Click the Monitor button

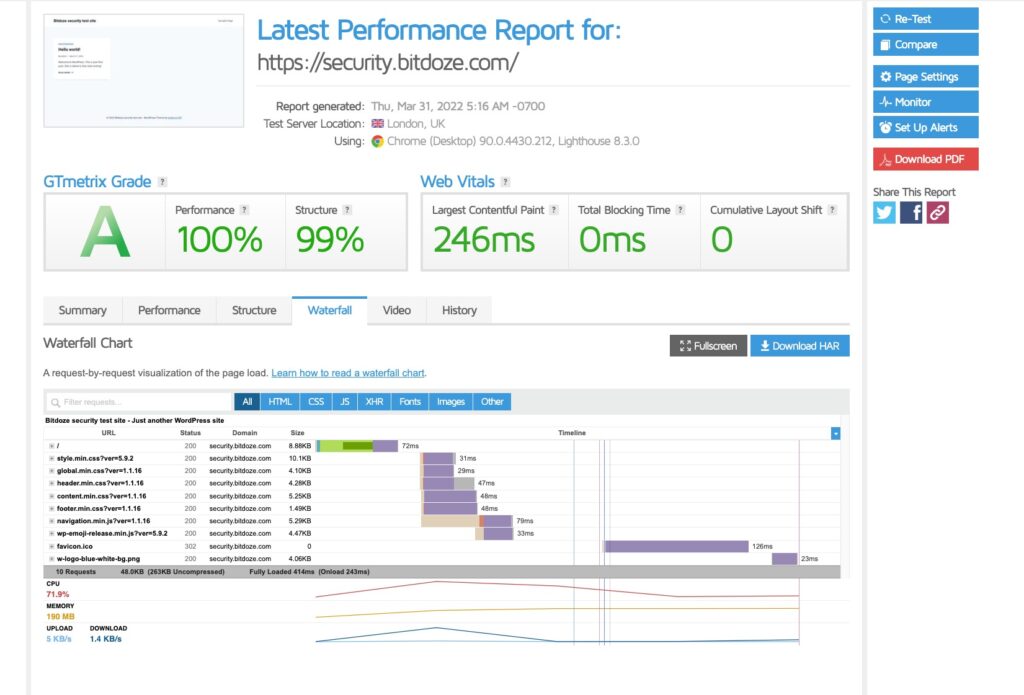click(x=925, y=102)
